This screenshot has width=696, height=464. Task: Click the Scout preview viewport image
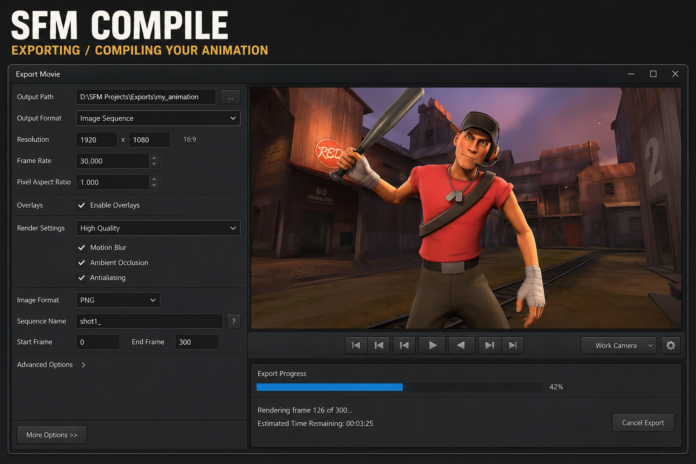coord(466,208)
